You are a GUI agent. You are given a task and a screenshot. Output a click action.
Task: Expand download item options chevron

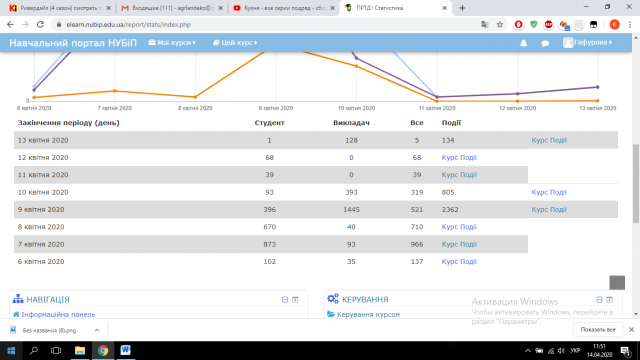(x=97, y=330)
